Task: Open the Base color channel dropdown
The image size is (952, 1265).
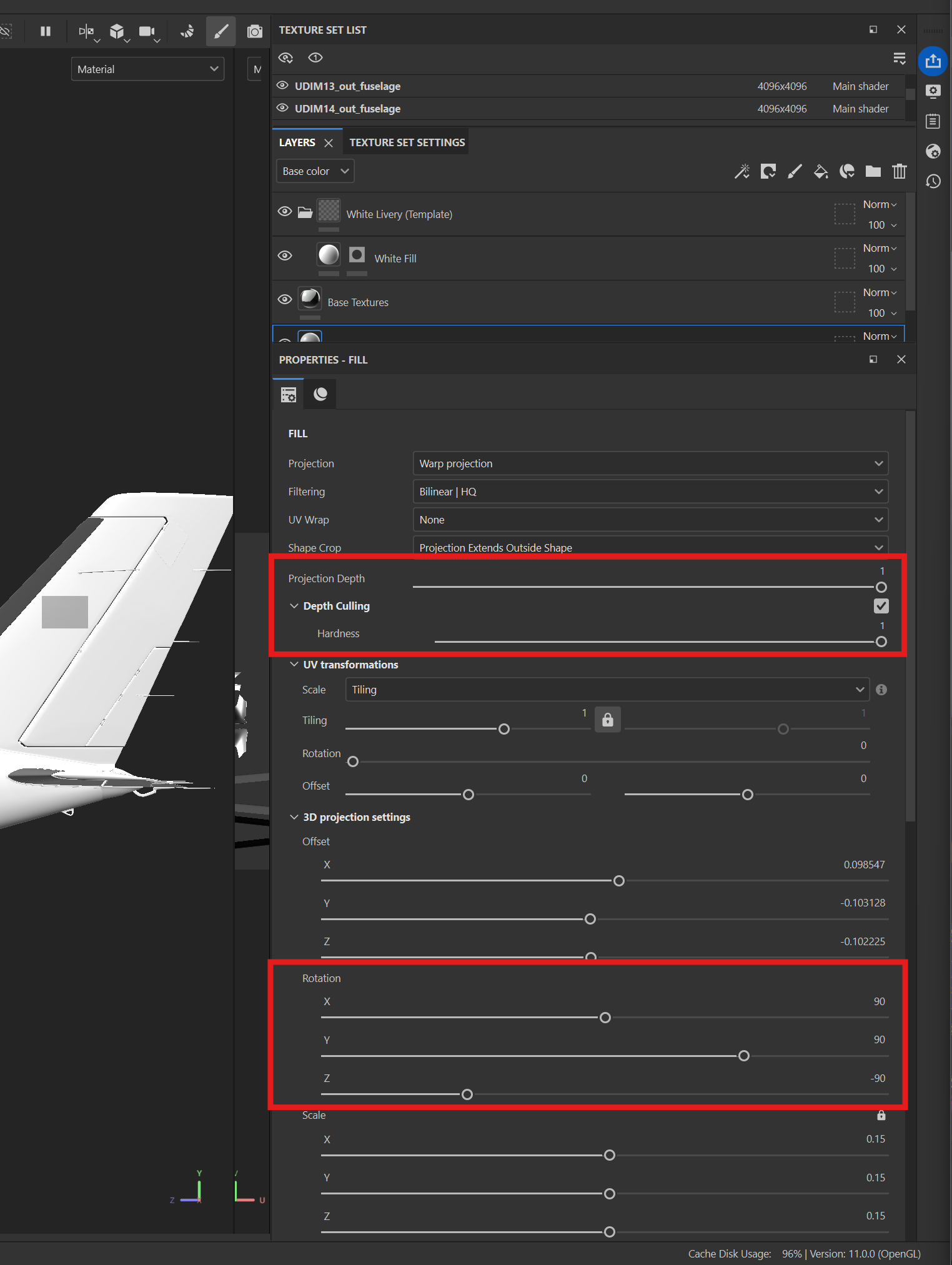Action: point(315,171)
